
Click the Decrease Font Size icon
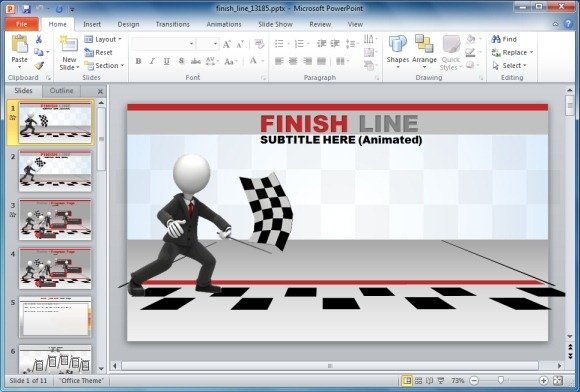(x=240, y=44)
